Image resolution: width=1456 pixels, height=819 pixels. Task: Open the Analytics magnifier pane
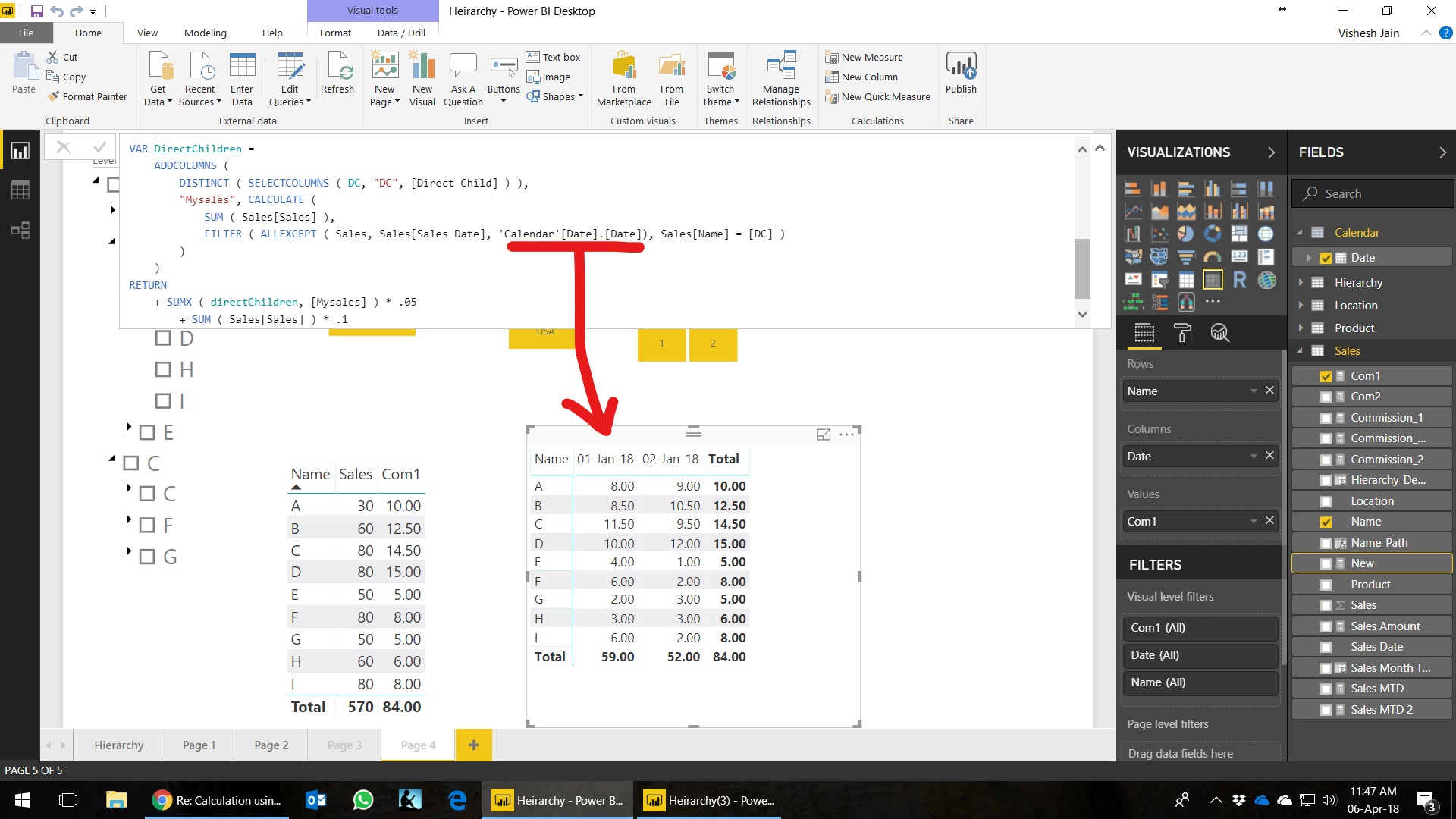[x=1219, y=333]
